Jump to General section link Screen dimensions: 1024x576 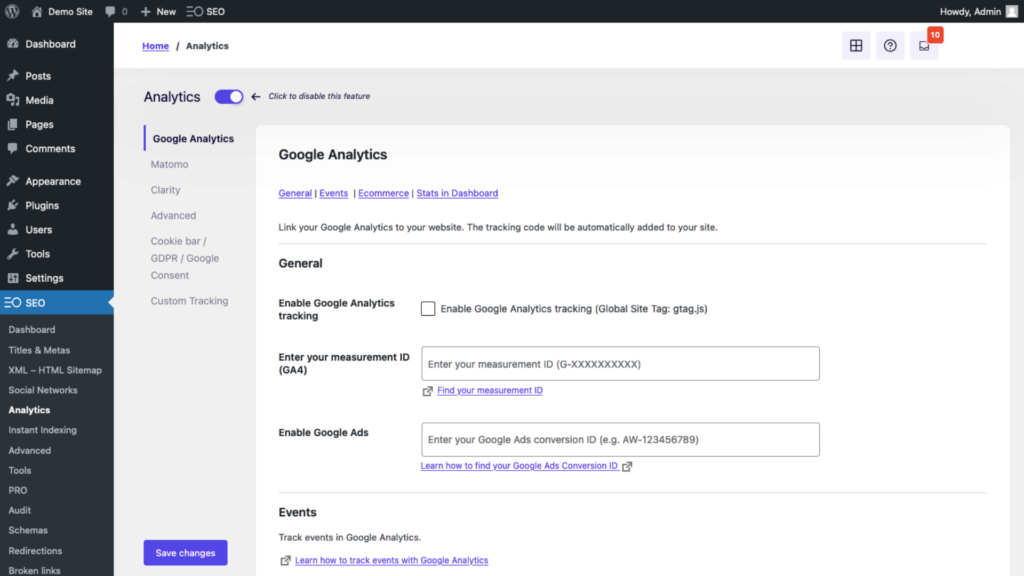click(295, 193)
